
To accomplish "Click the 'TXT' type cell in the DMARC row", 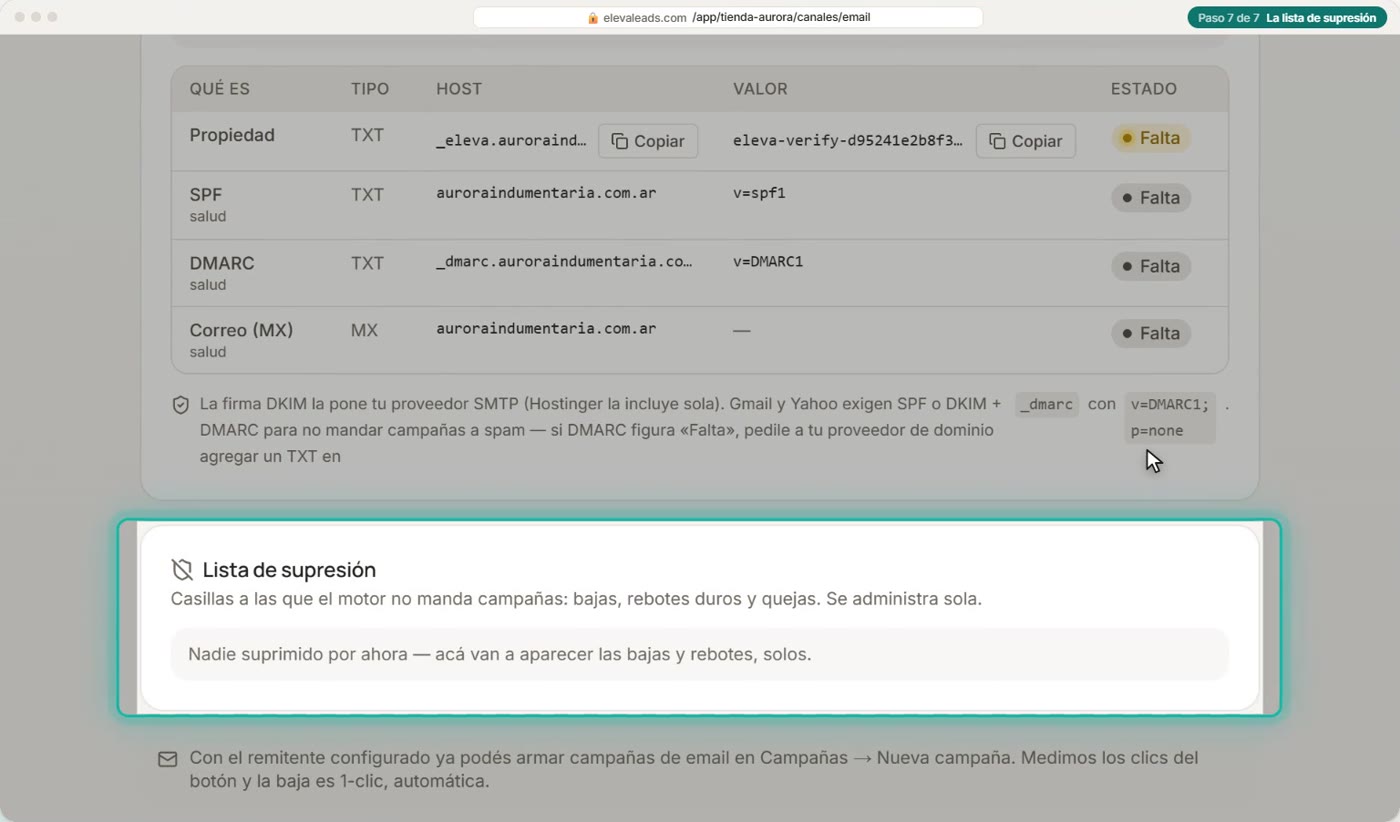I will pos(367,262).
